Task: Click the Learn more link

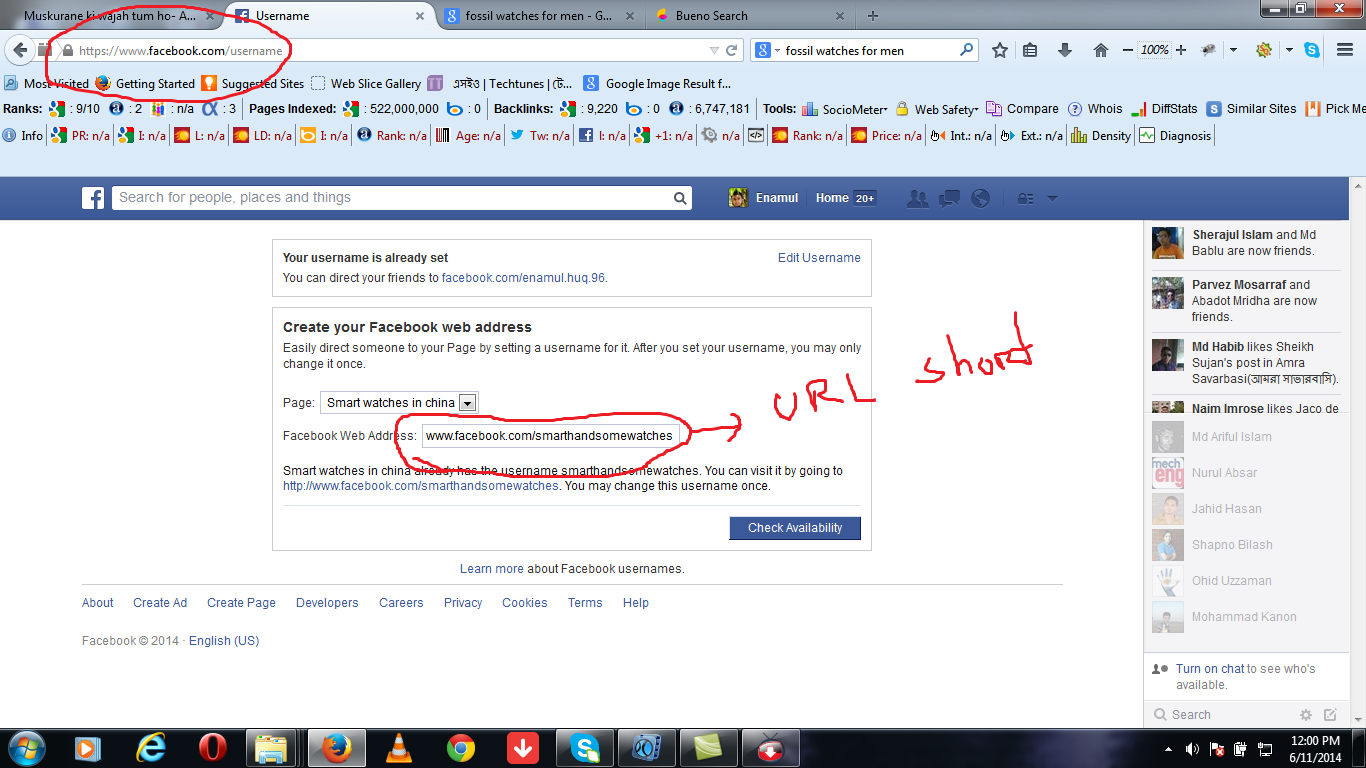Action: tap(492, 569)
